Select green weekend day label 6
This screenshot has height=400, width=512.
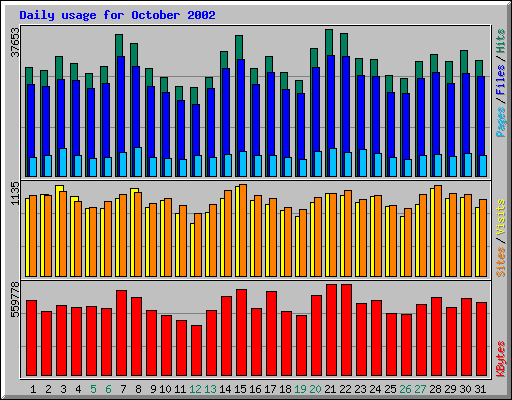click(108, 389)
